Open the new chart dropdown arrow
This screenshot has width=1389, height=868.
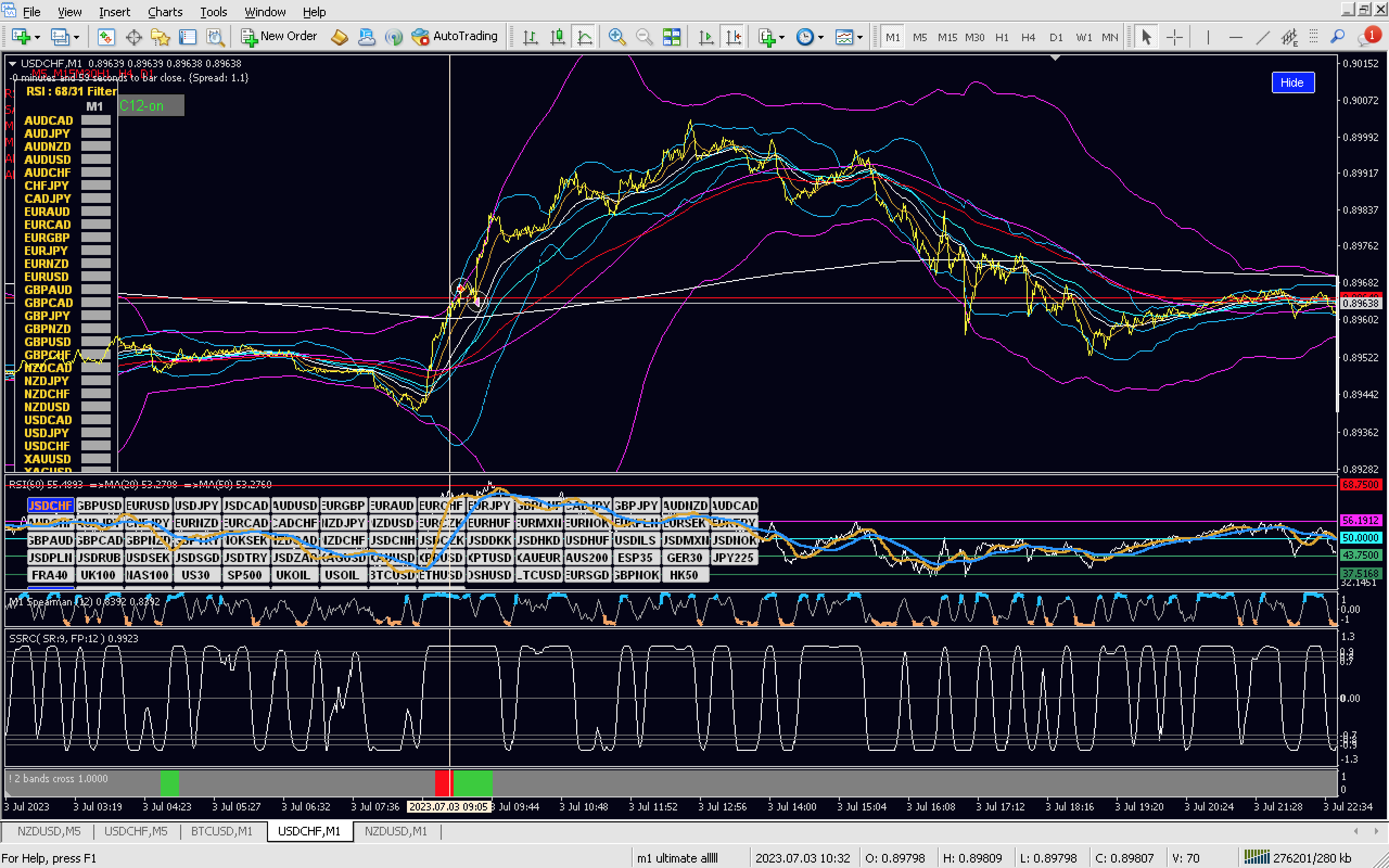38,37
